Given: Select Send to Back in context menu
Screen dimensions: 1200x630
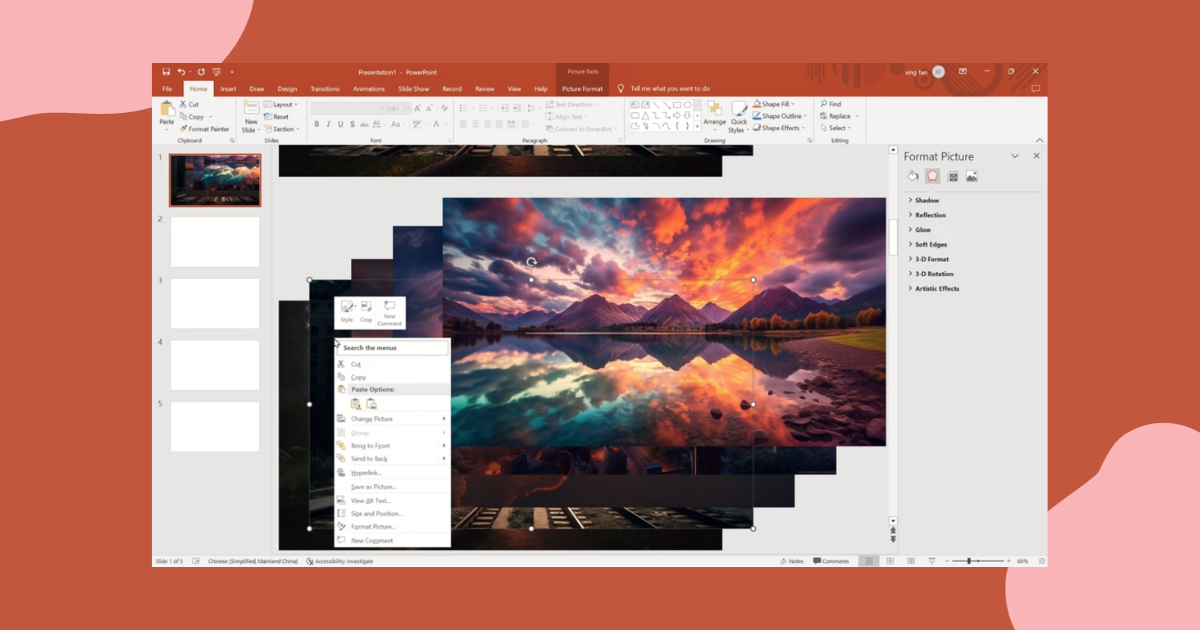Looking at the screenshot, I should 392,459.
